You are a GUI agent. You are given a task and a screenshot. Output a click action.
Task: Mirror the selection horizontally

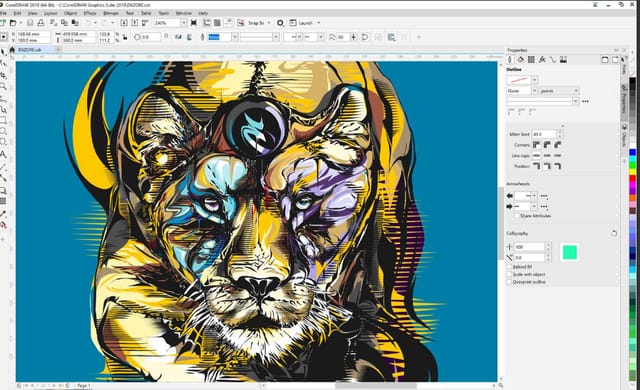click(178, 37)
